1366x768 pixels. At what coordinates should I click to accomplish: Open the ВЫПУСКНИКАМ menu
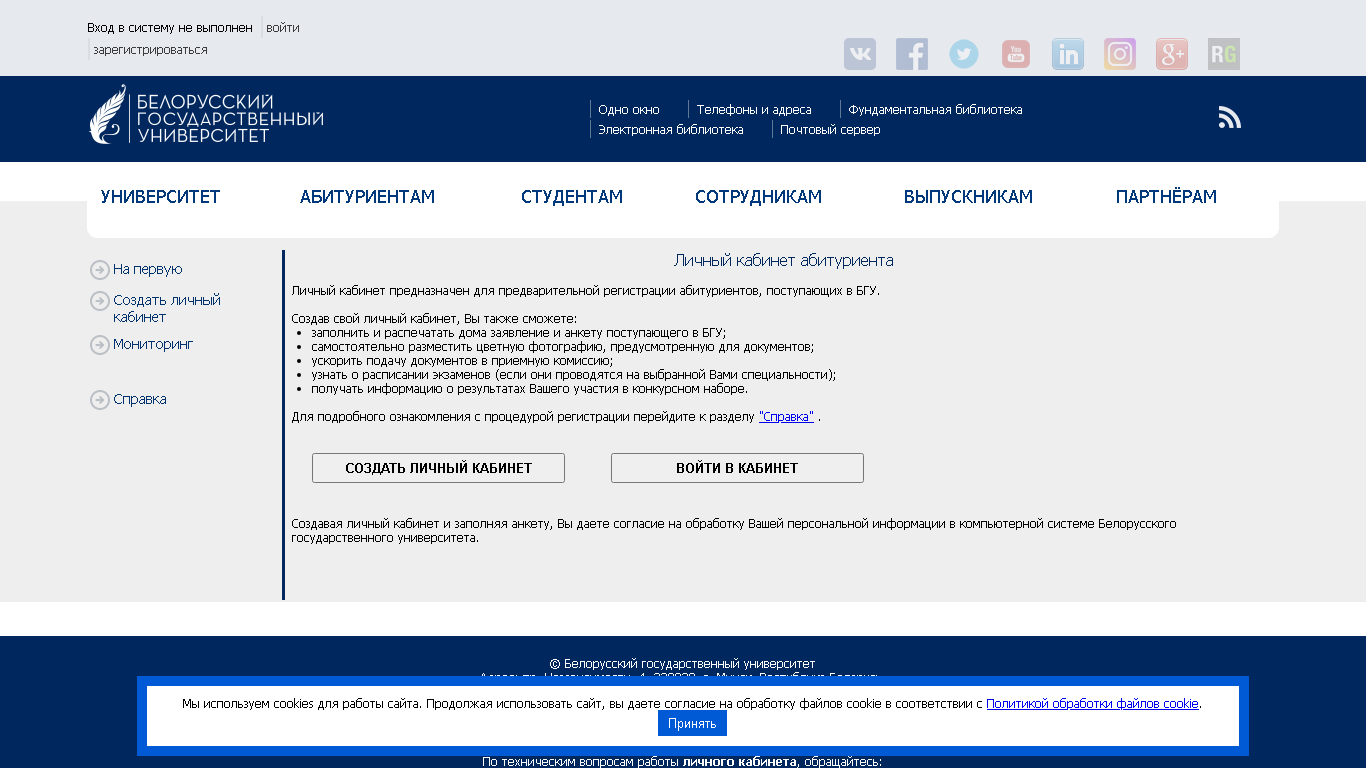point(968,197)
